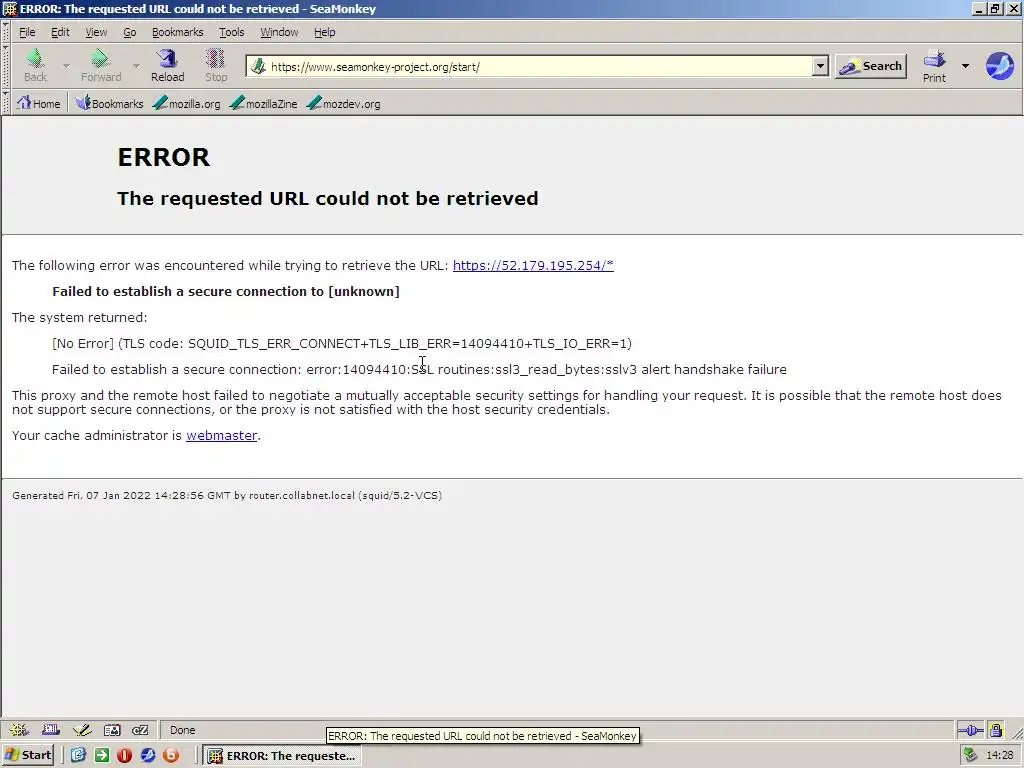Open the Bookmarks menu

[178, 32]
